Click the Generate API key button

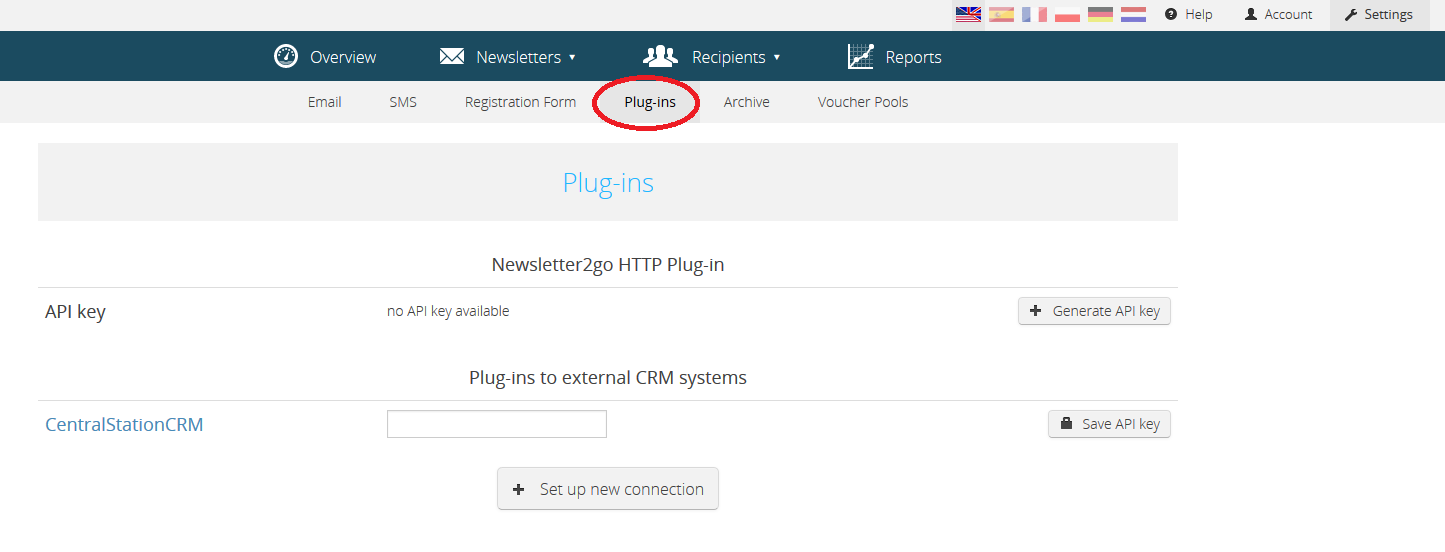click(1094, 311)
